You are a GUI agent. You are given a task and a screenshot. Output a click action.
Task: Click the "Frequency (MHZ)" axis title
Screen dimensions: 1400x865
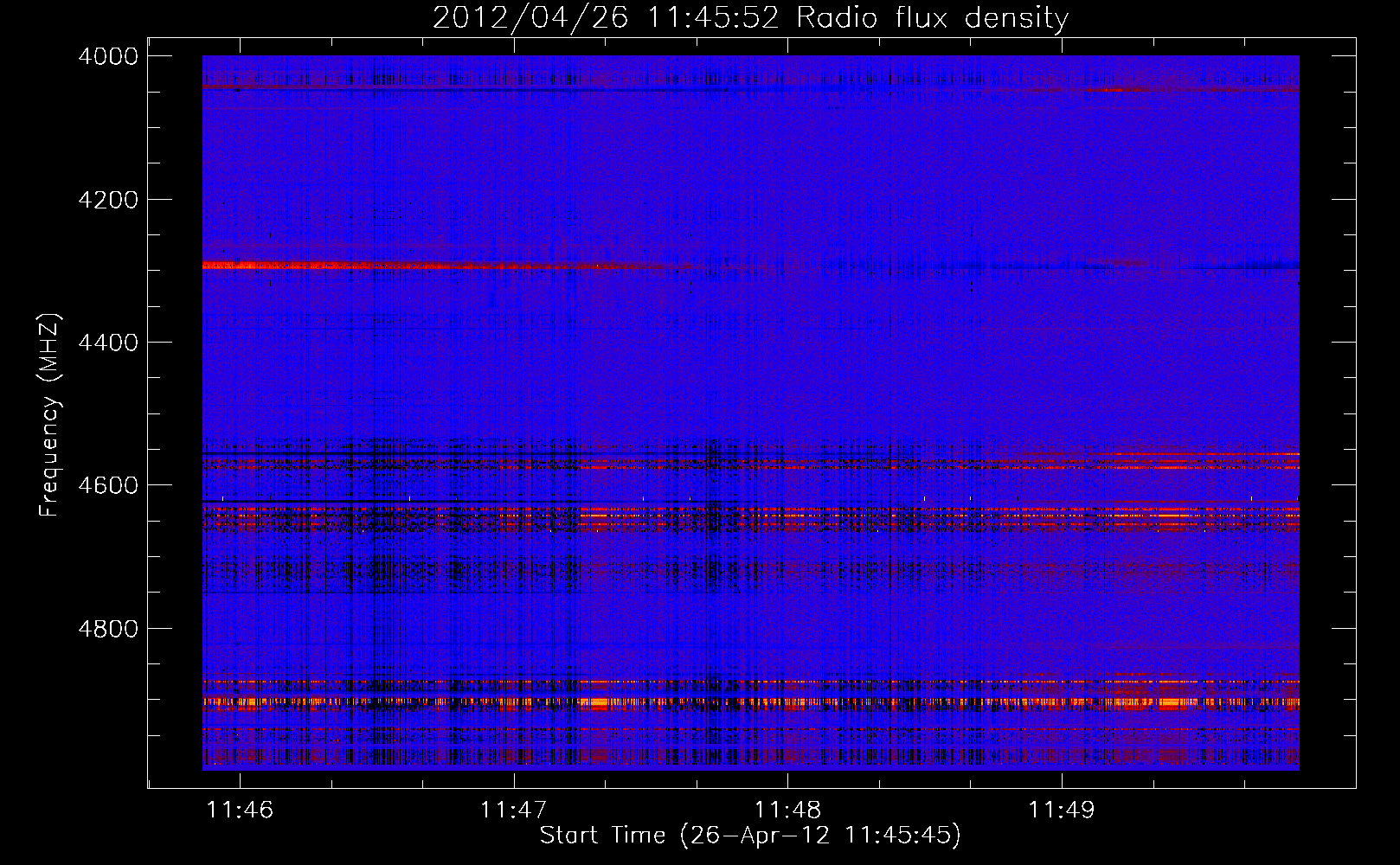tap(51, 414)
